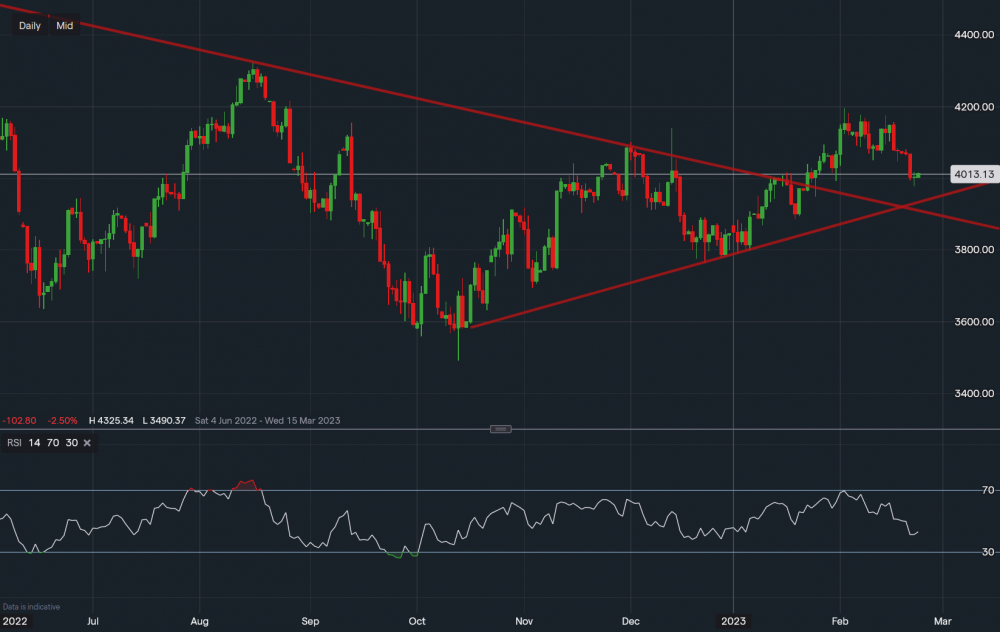This screenshot has width=1000, height=632.
Task: Click the 3400.00 price axis label
Action: 972,394
